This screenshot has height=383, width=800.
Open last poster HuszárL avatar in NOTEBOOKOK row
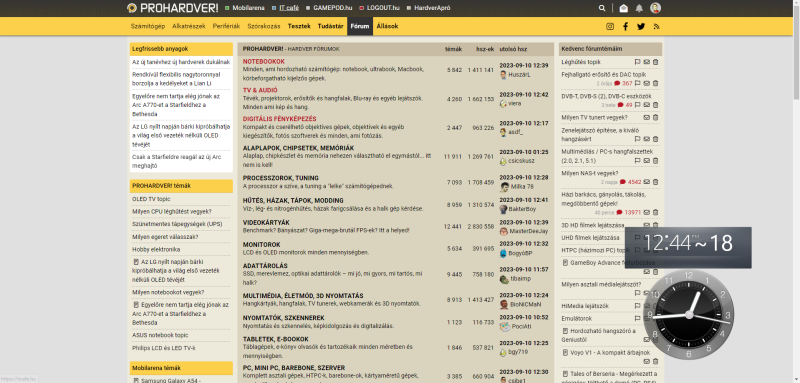click(x=504, y=74)
